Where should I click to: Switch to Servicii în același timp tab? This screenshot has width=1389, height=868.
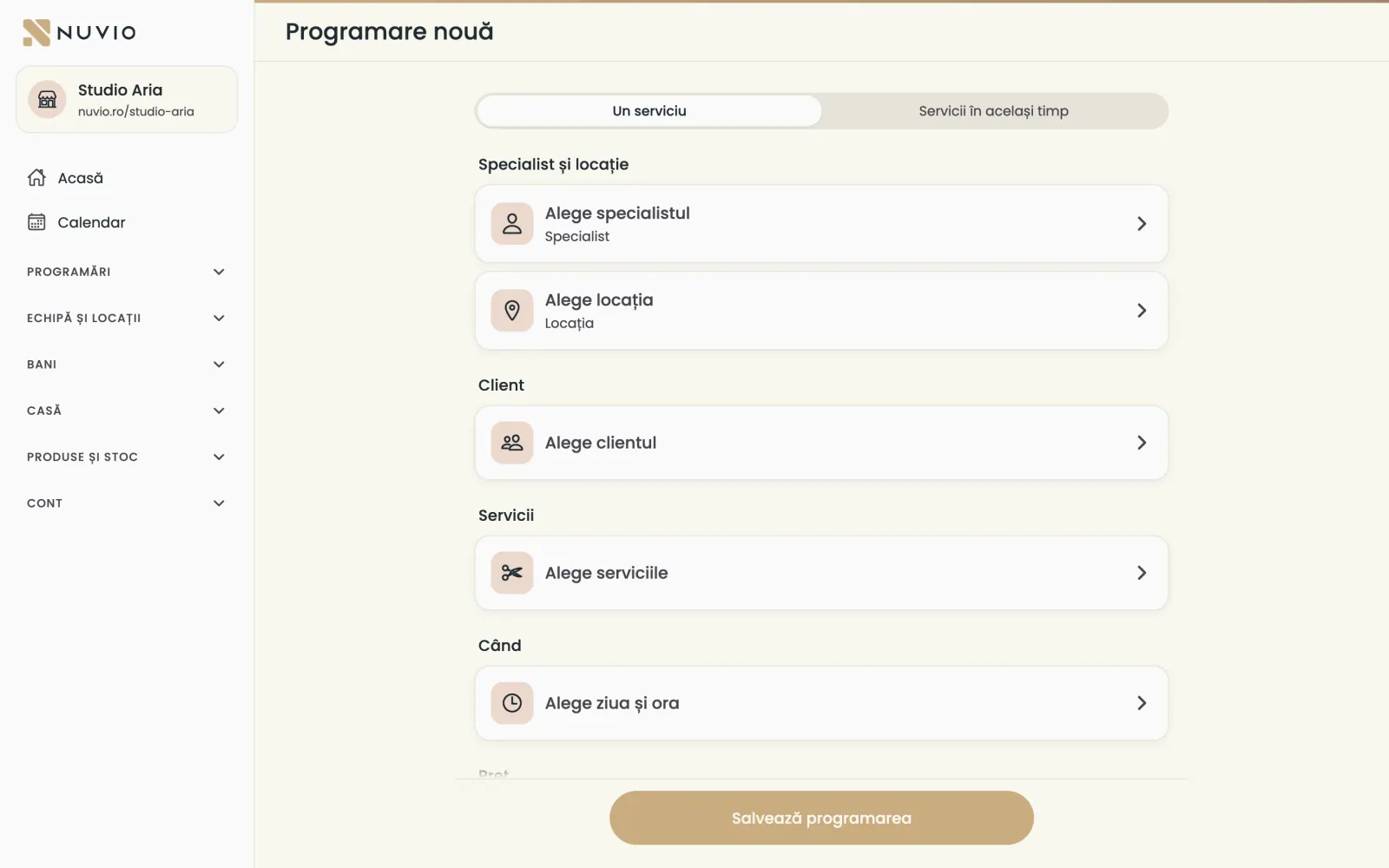click(x=993, y=111)
